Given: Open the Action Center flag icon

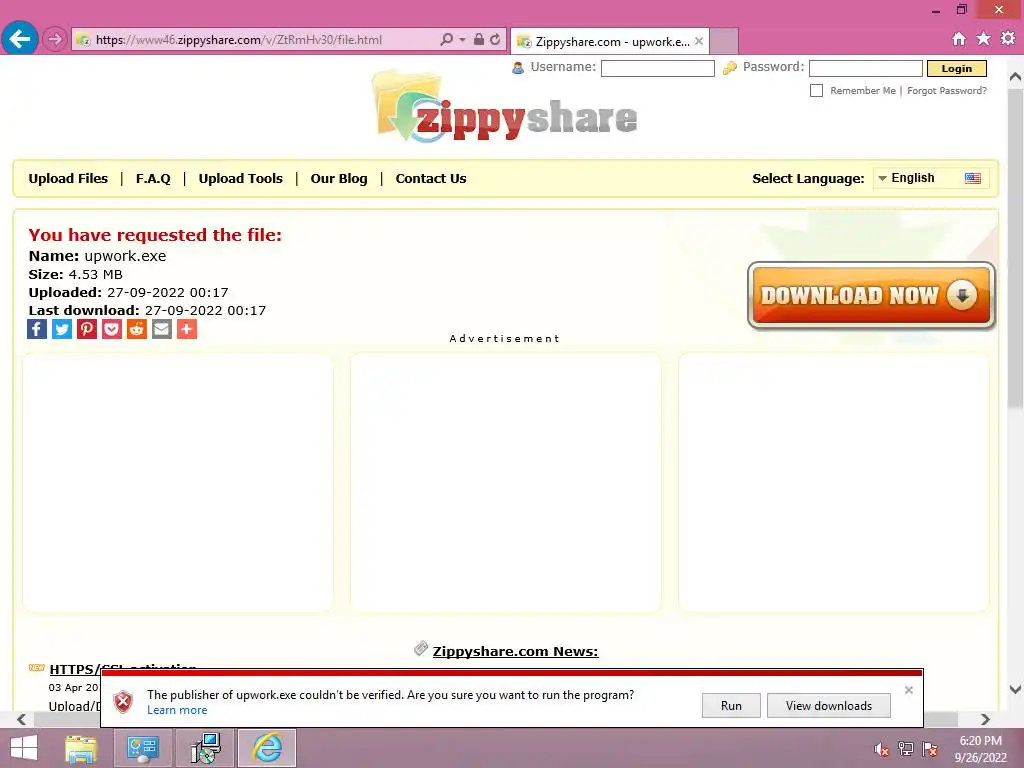Looking at the screenshot, I should click(x=930, y=749).
